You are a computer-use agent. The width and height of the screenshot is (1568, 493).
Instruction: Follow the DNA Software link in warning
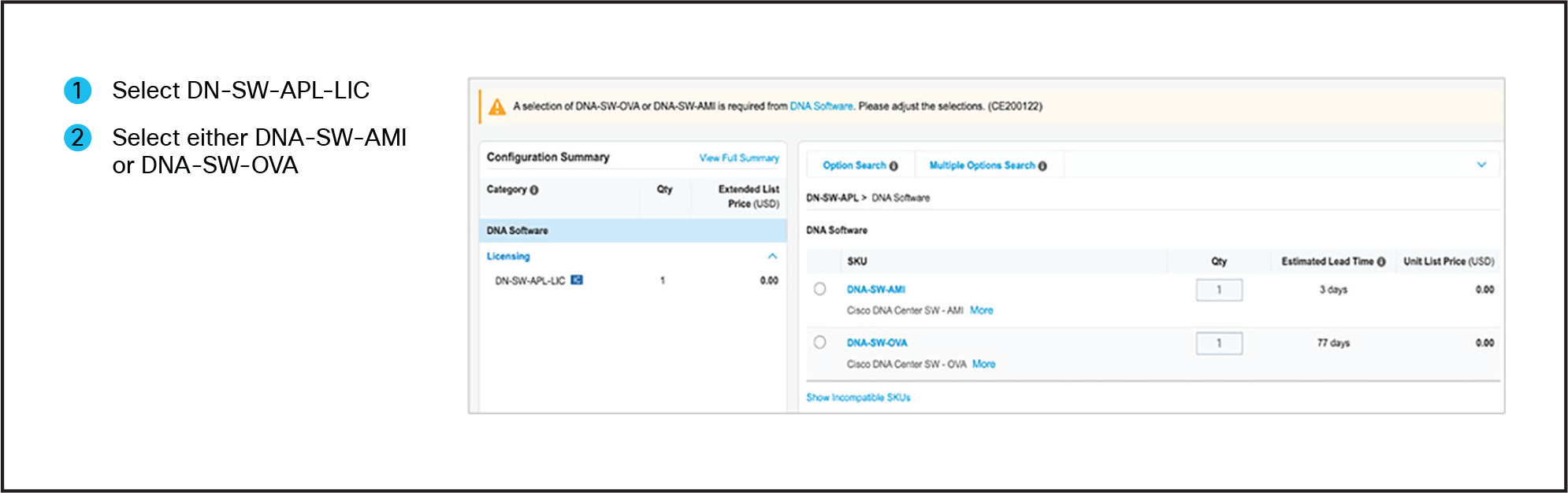pos(821,106)
